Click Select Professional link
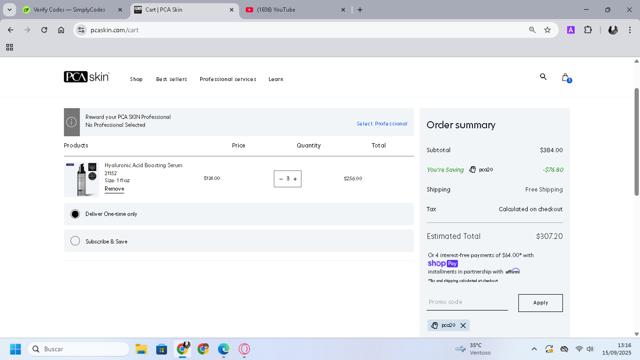The image size is (640, 360). pos(382,124)
